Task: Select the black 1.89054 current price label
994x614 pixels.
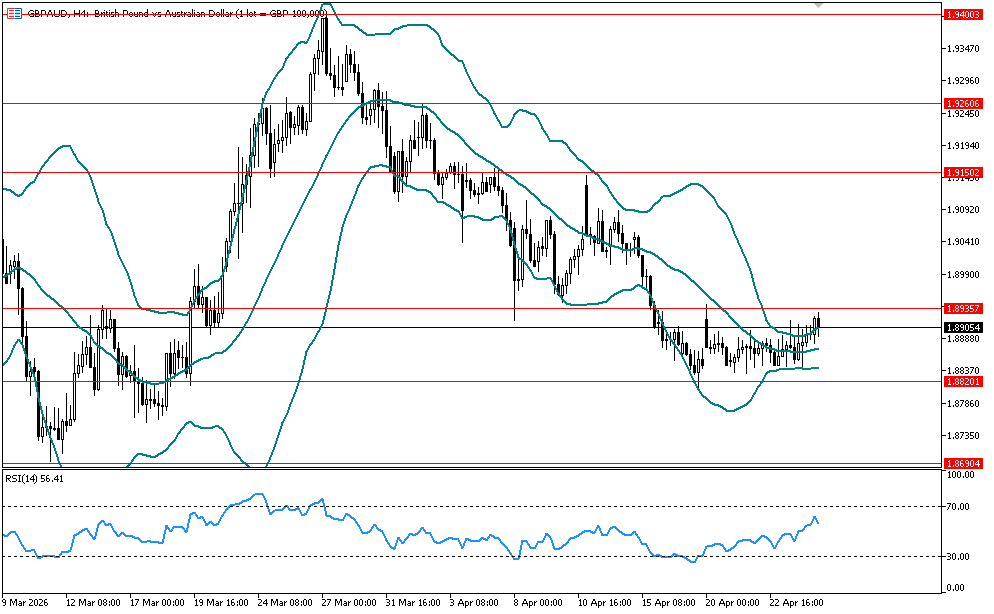Action: 962,327
